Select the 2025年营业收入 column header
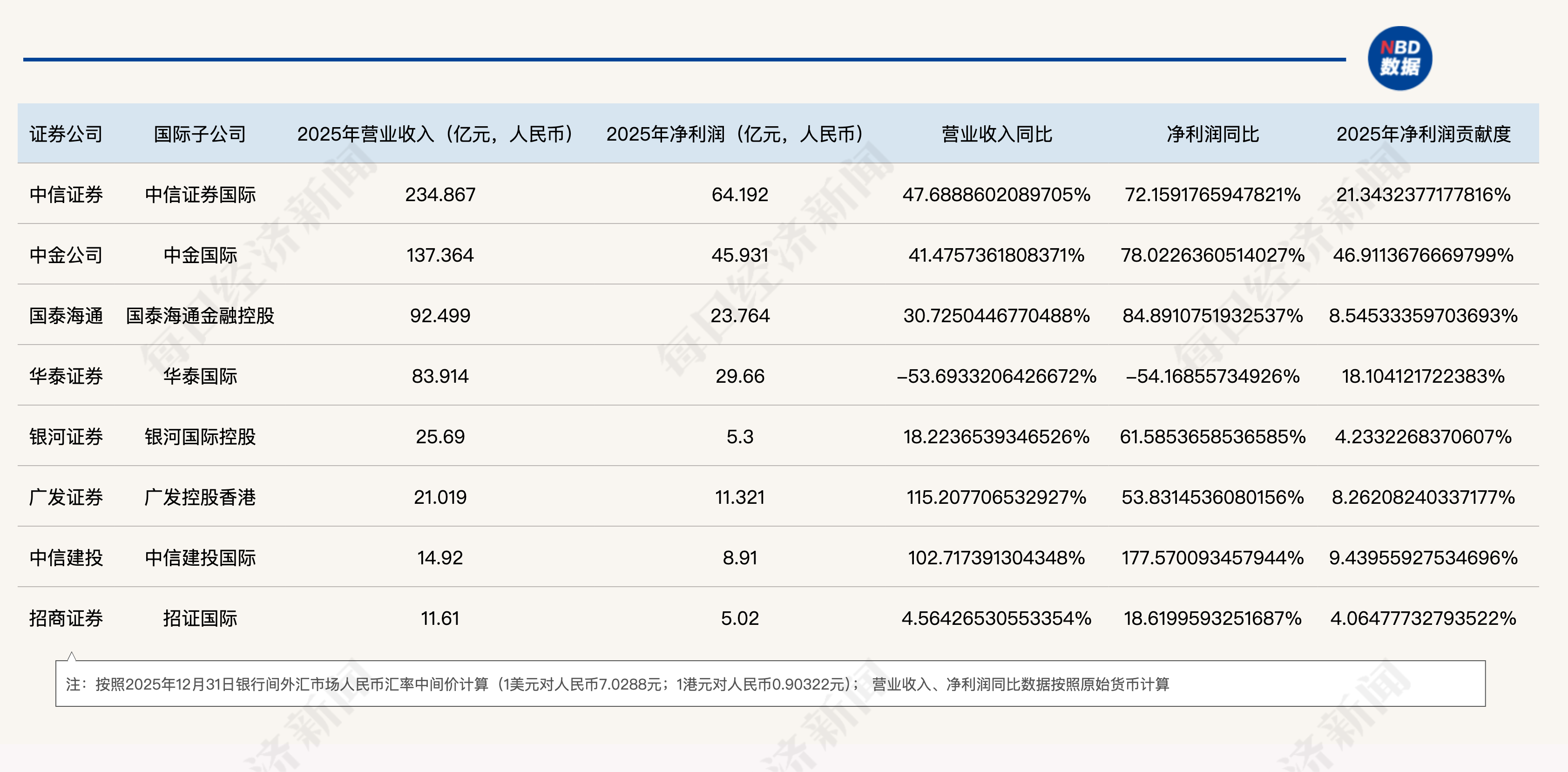This screenshot has width=1568, height=772. [x=436, y=134]
